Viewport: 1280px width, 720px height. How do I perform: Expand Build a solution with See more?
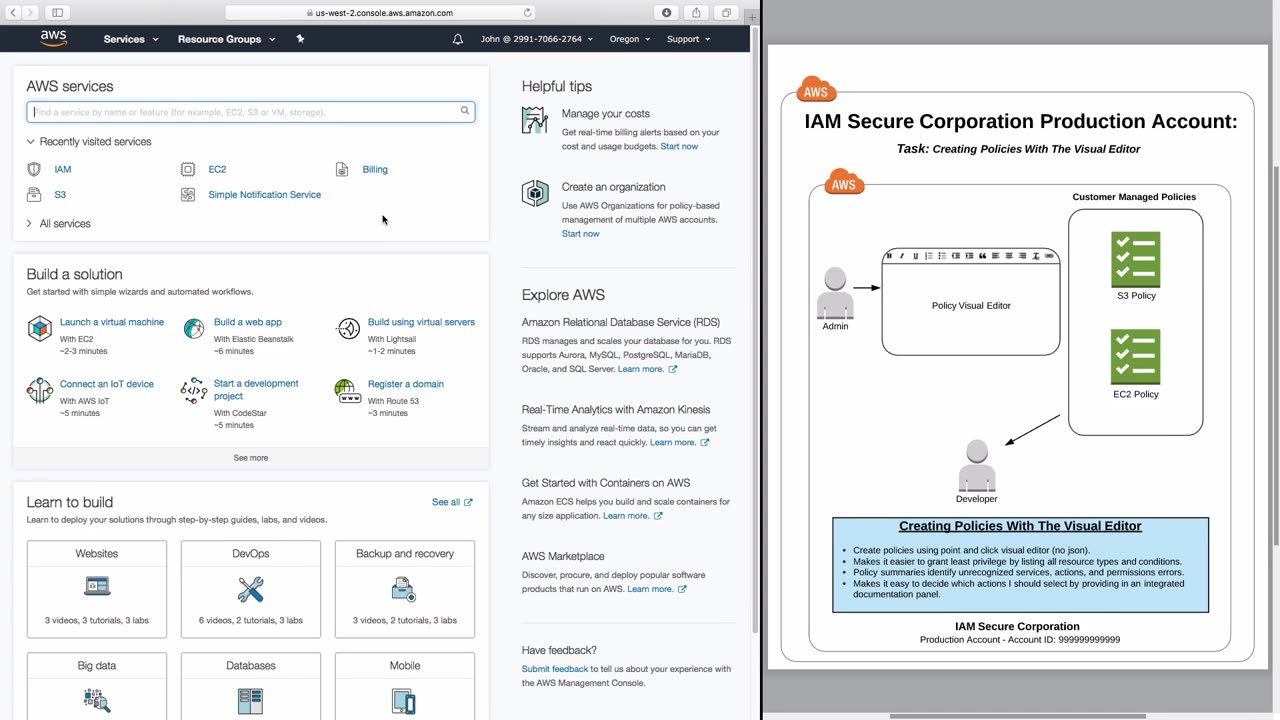click(x=251, y=458)
